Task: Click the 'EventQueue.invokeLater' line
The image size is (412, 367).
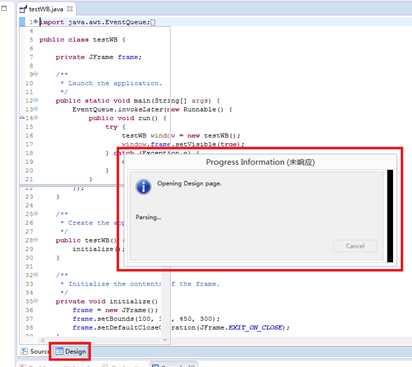Action: (x=152, y=109)
